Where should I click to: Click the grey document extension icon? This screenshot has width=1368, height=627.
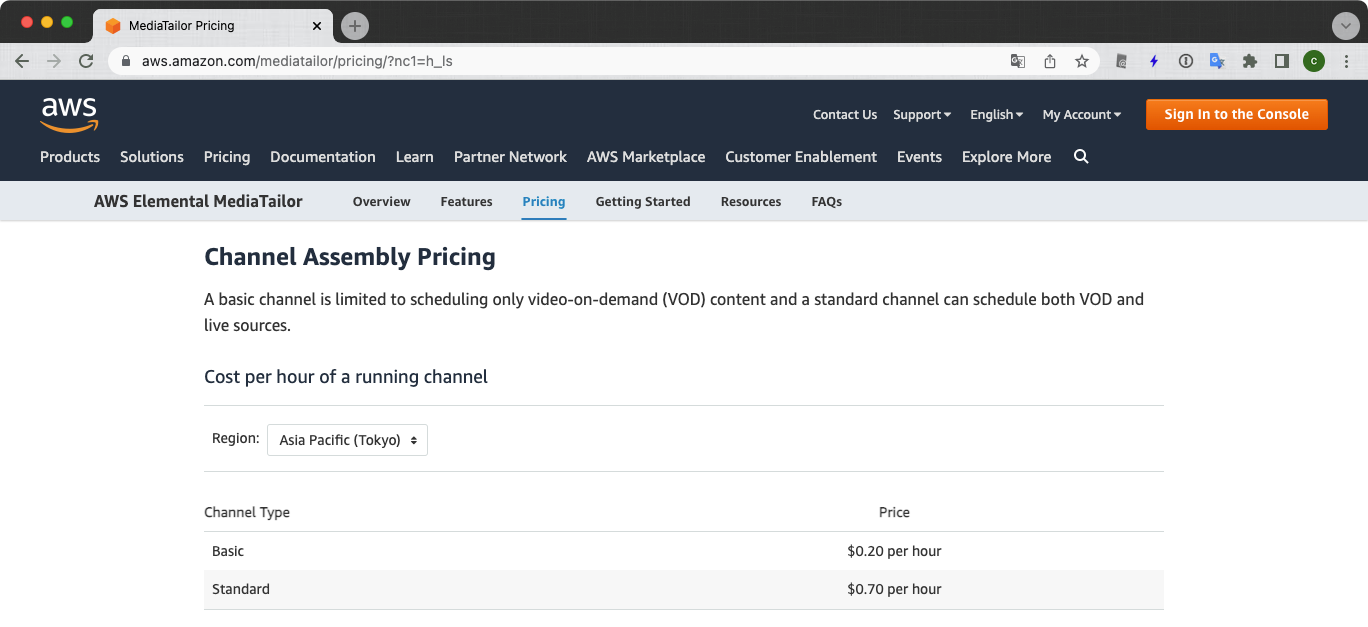(x=1122, y=61)
